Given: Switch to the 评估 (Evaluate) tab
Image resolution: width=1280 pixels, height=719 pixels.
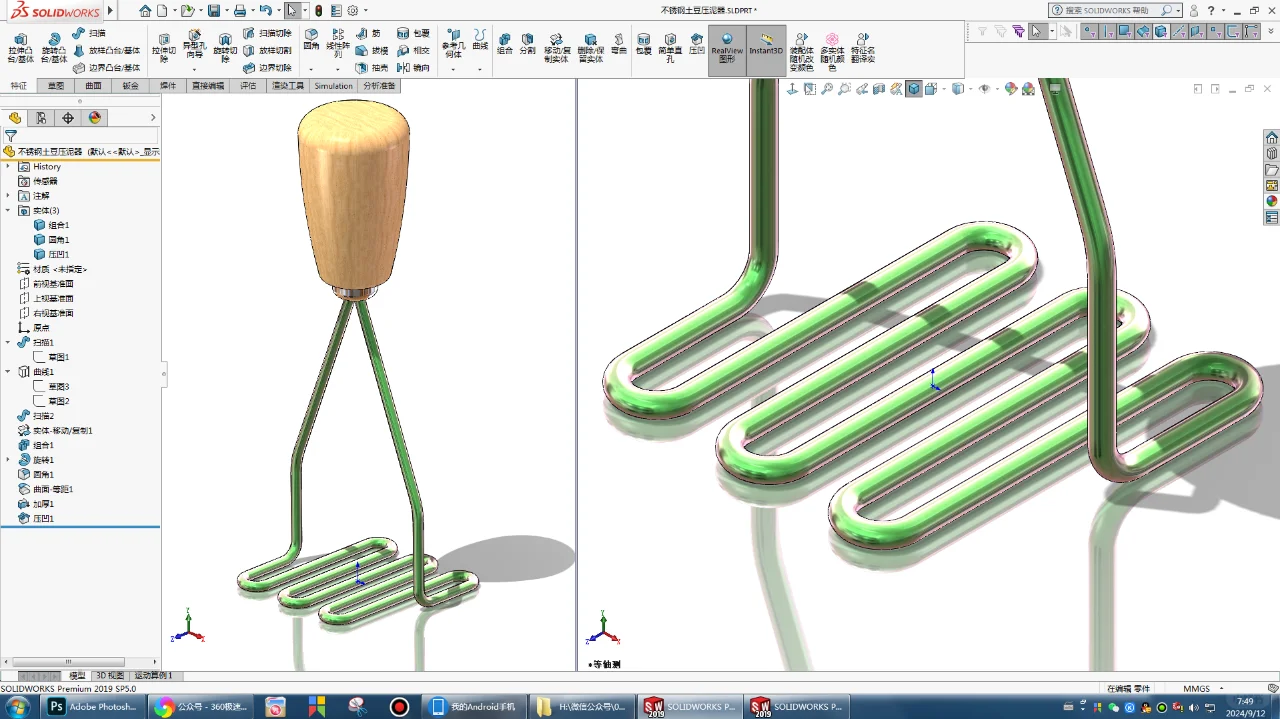Looking at the screenshot, I should click(248, 86).
